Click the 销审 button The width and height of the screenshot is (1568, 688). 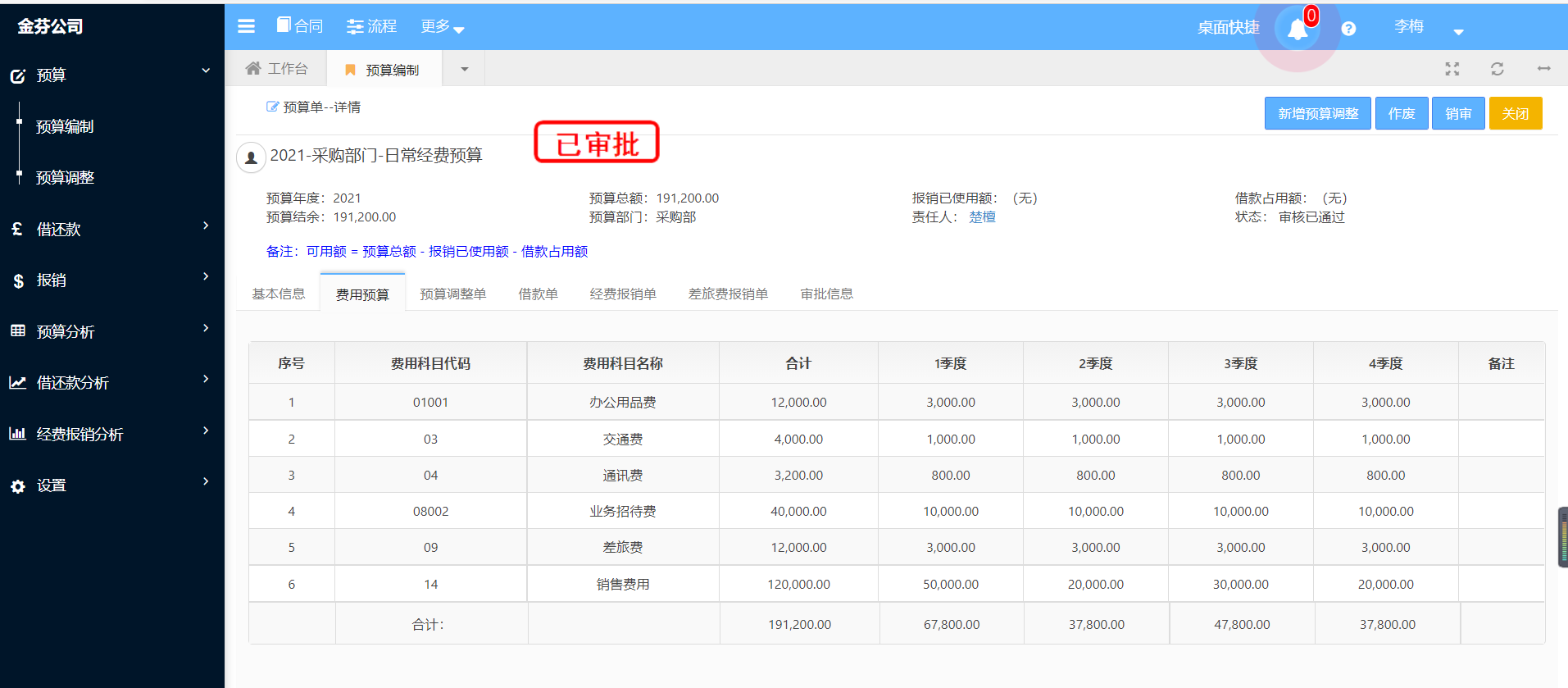point(1458,113)
